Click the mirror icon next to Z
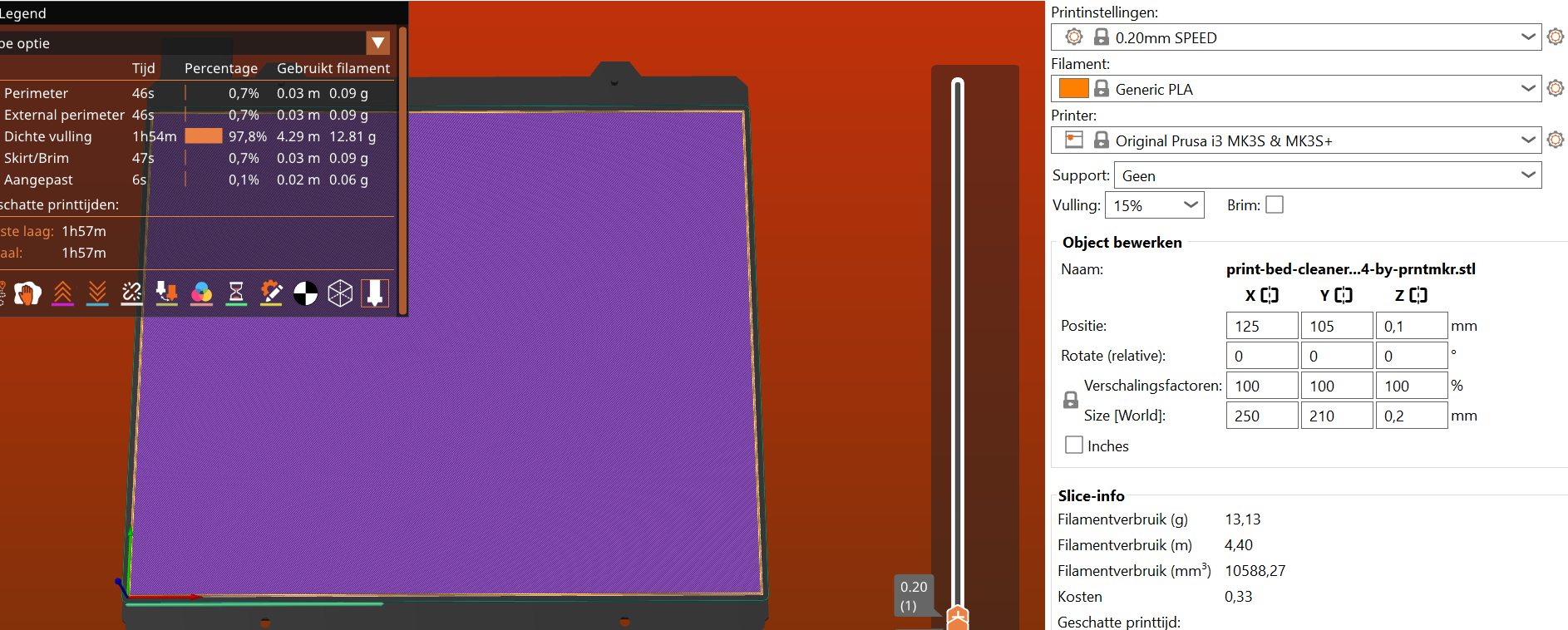Viewport: 1568px width, 630px height. (x=1418, y=295)
